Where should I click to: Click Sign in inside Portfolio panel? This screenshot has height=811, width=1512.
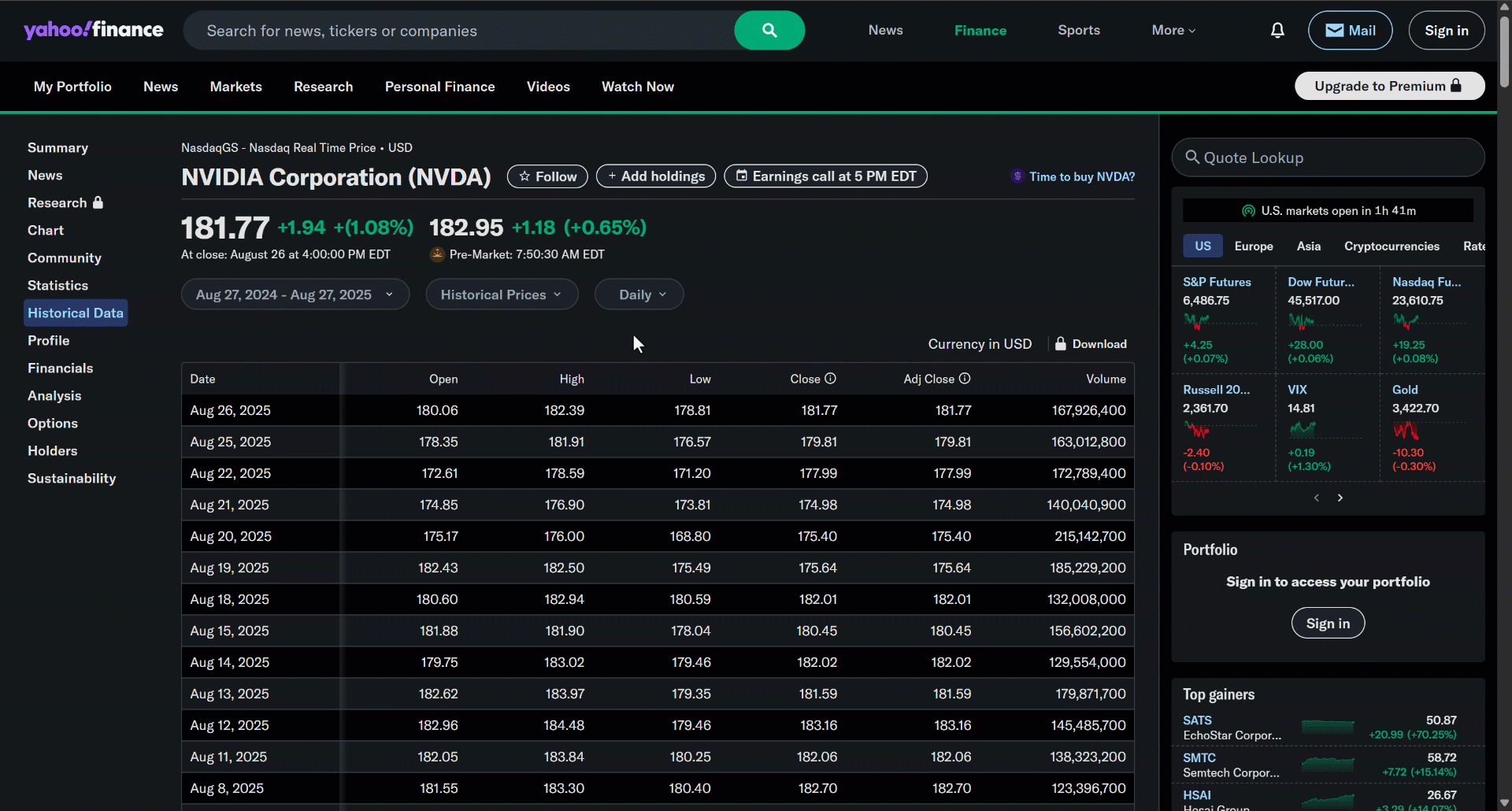[1328, 623]
